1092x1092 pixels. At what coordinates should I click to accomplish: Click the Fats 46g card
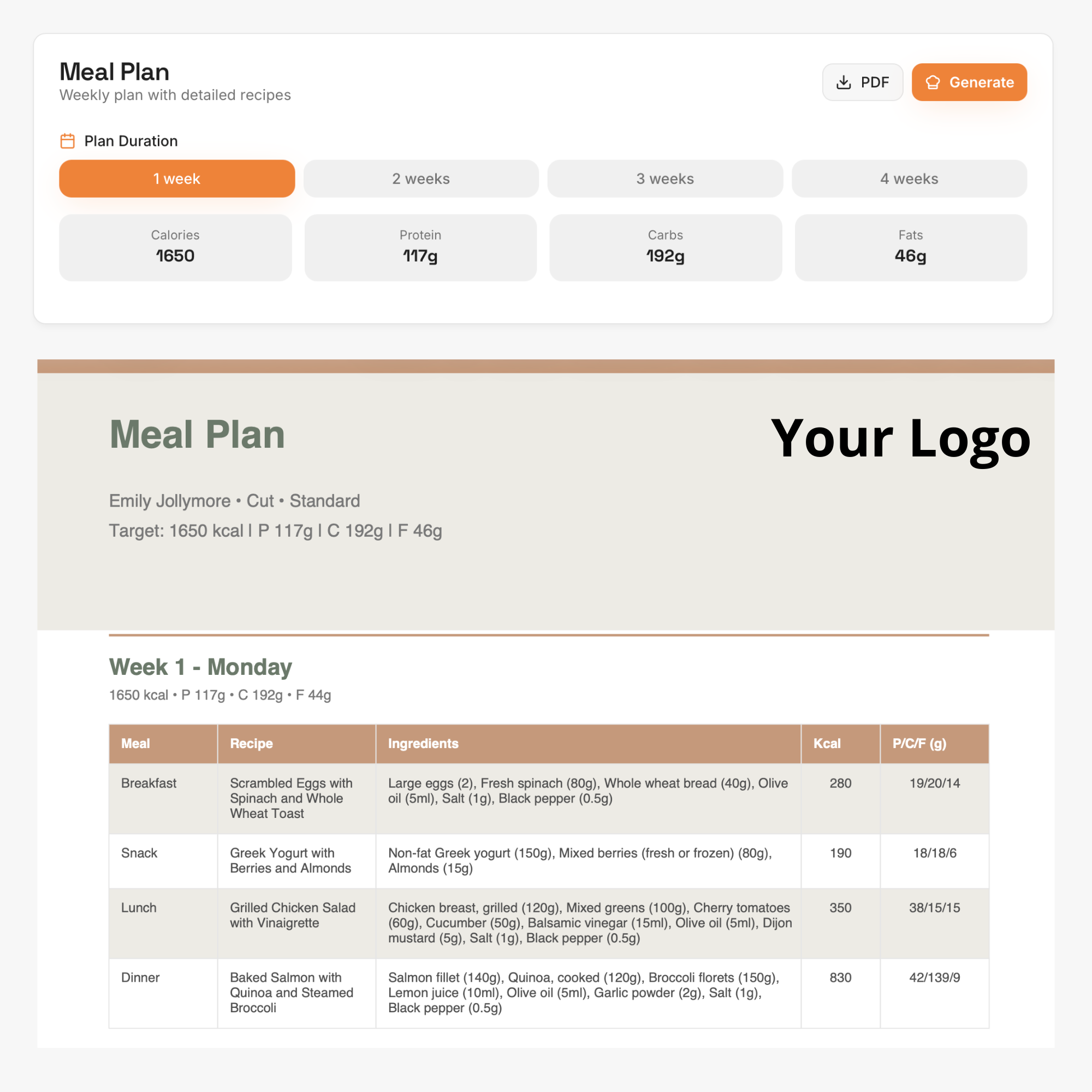[911, 247]
